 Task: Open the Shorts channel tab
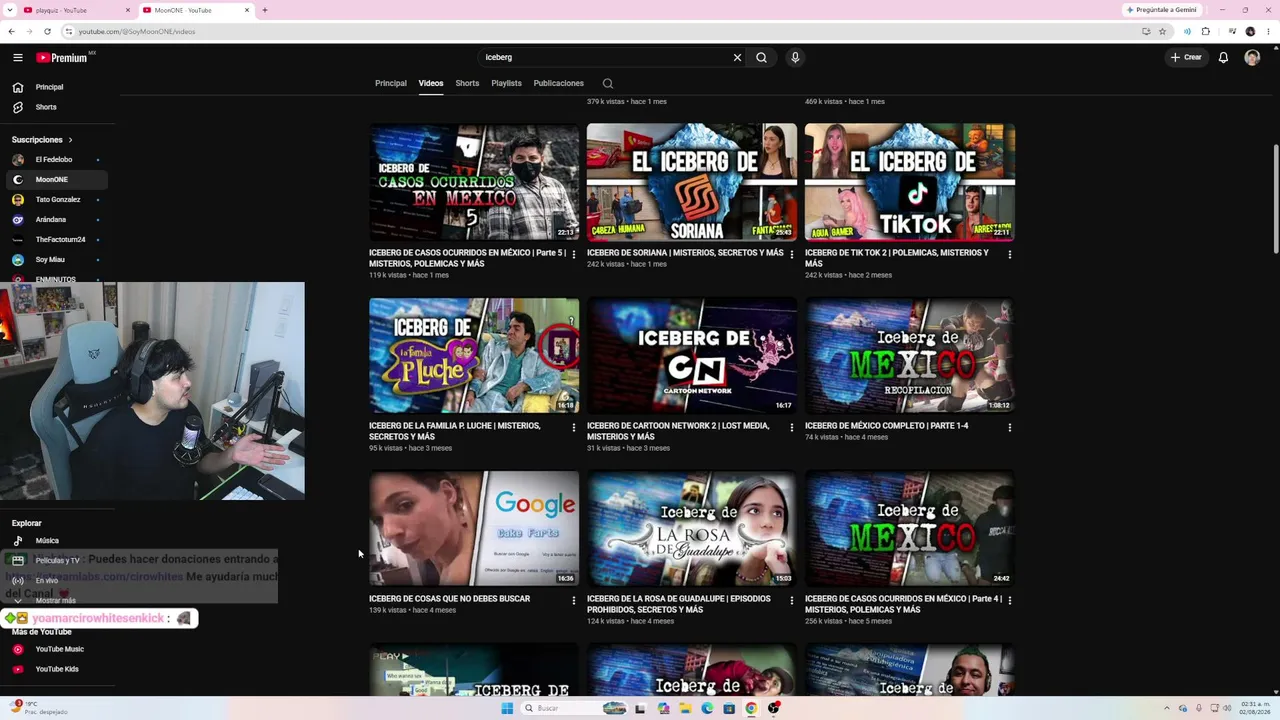click(x=467, y=83)
